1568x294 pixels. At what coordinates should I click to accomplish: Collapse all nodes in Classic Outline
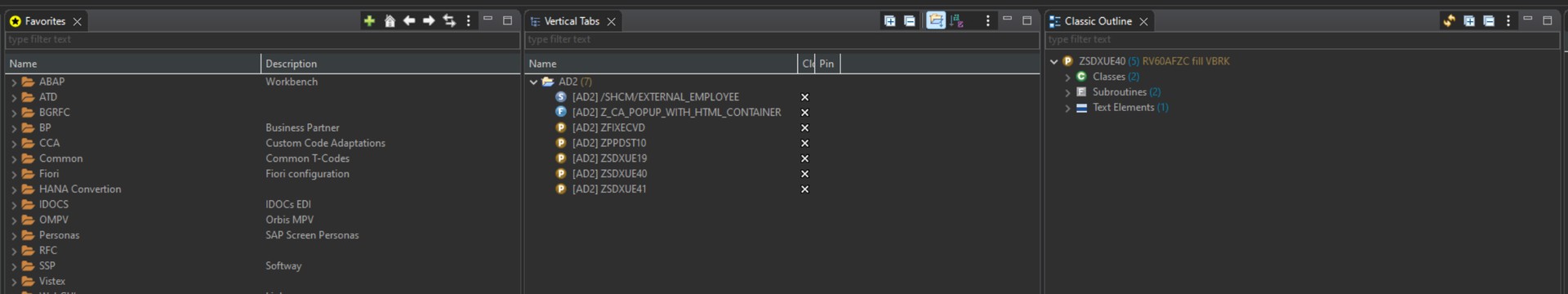[1489, 21]
